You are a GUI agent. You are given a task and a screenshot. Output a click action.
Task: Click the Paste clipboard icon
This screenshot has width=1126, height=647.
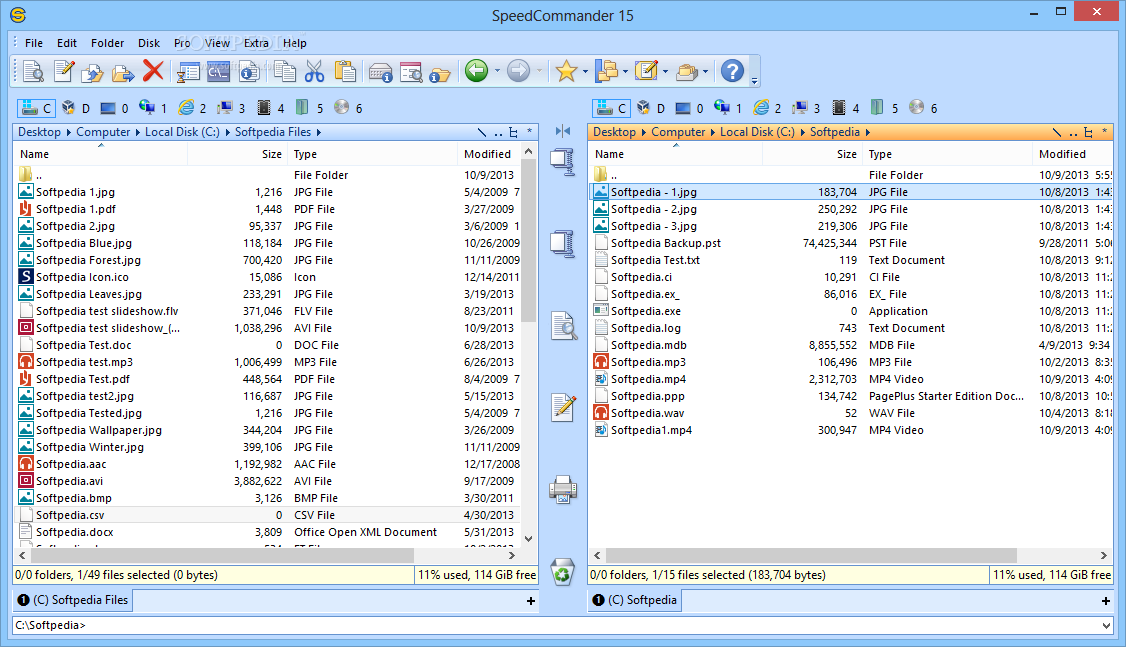[345, 71]
